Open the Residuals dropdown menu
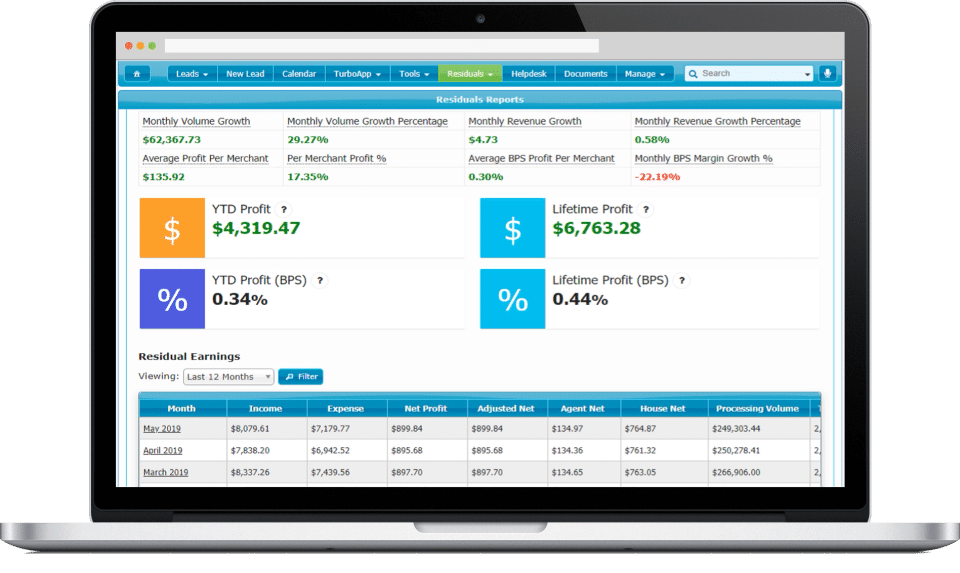 470,73
